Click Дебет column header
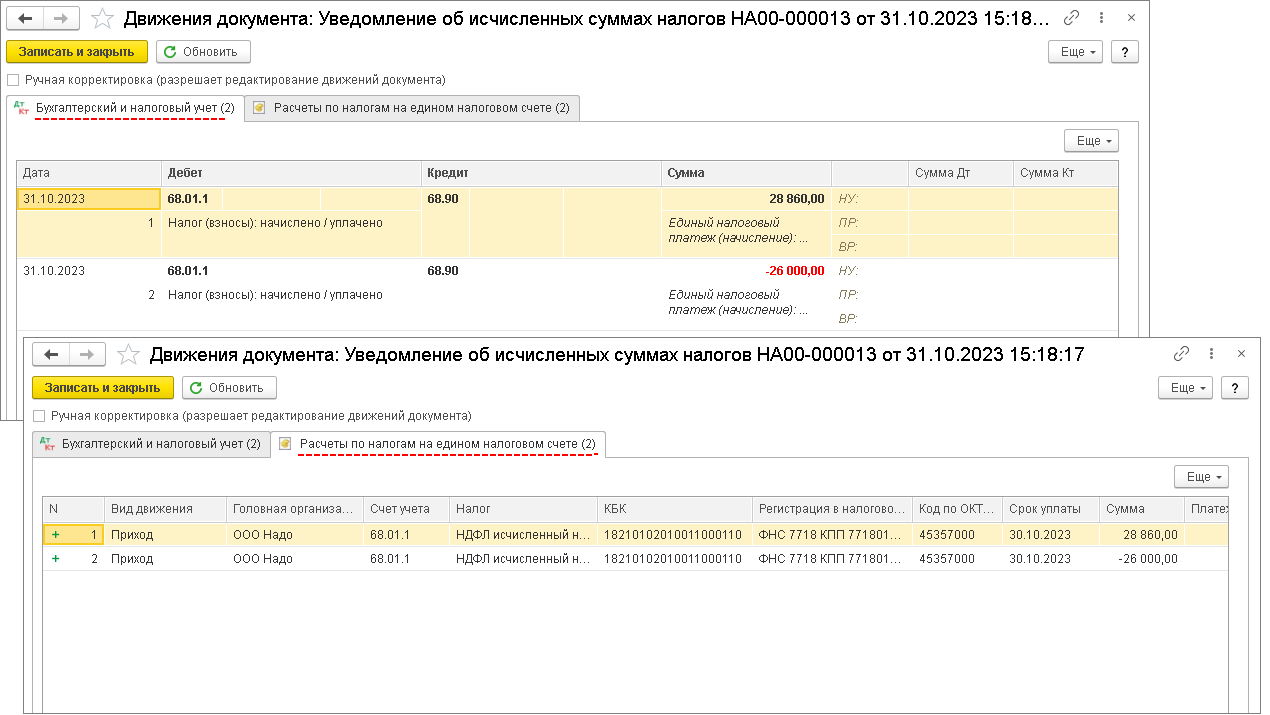This screenshot has height=715, width=1270. tap(291, 173)
